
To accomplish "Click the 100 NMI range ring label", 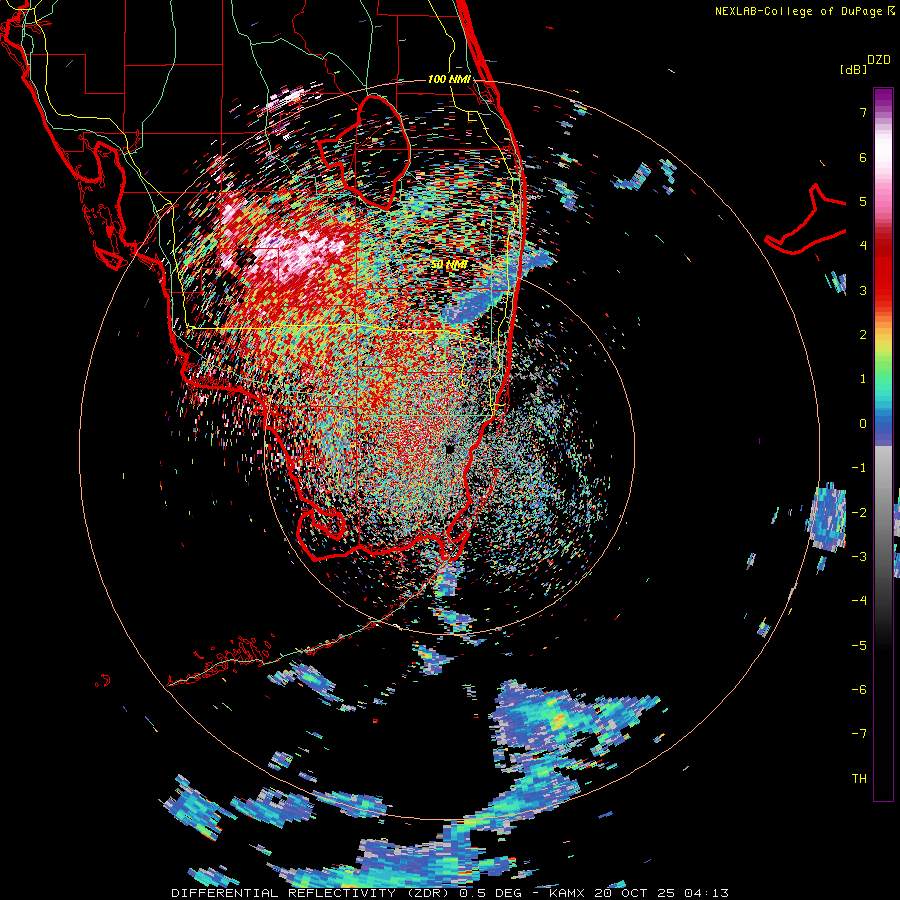I will (x=449, y=79).
